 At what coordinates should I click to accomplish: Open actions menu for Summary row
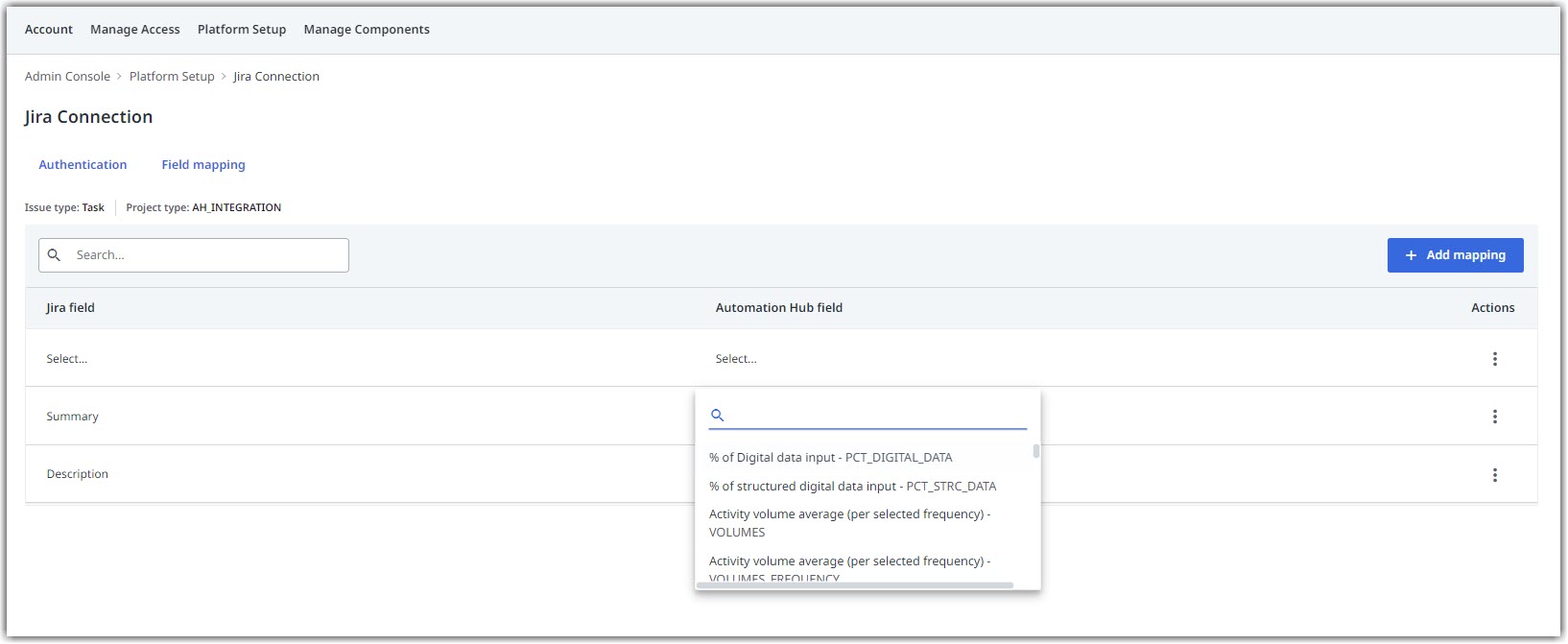click(x=1494, y=417)
